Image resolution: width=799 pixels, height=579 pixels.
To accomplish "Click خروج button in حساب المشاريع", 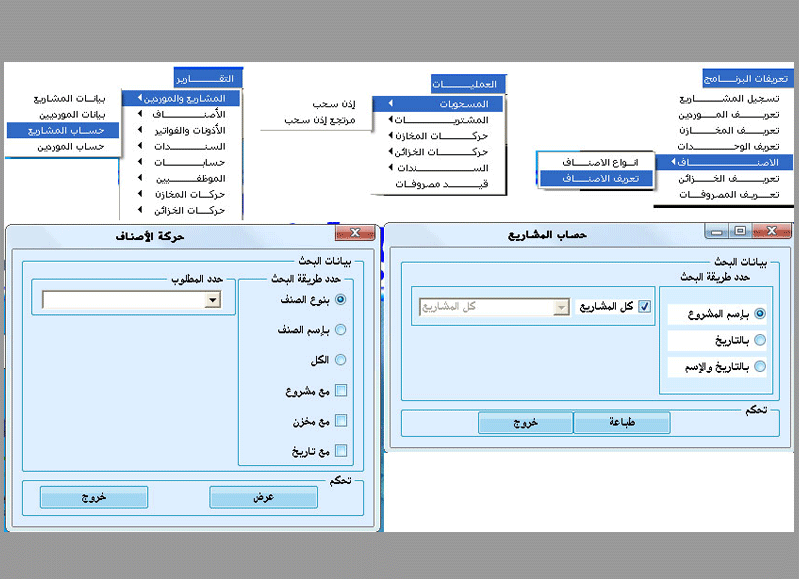I will coord(525,423).
